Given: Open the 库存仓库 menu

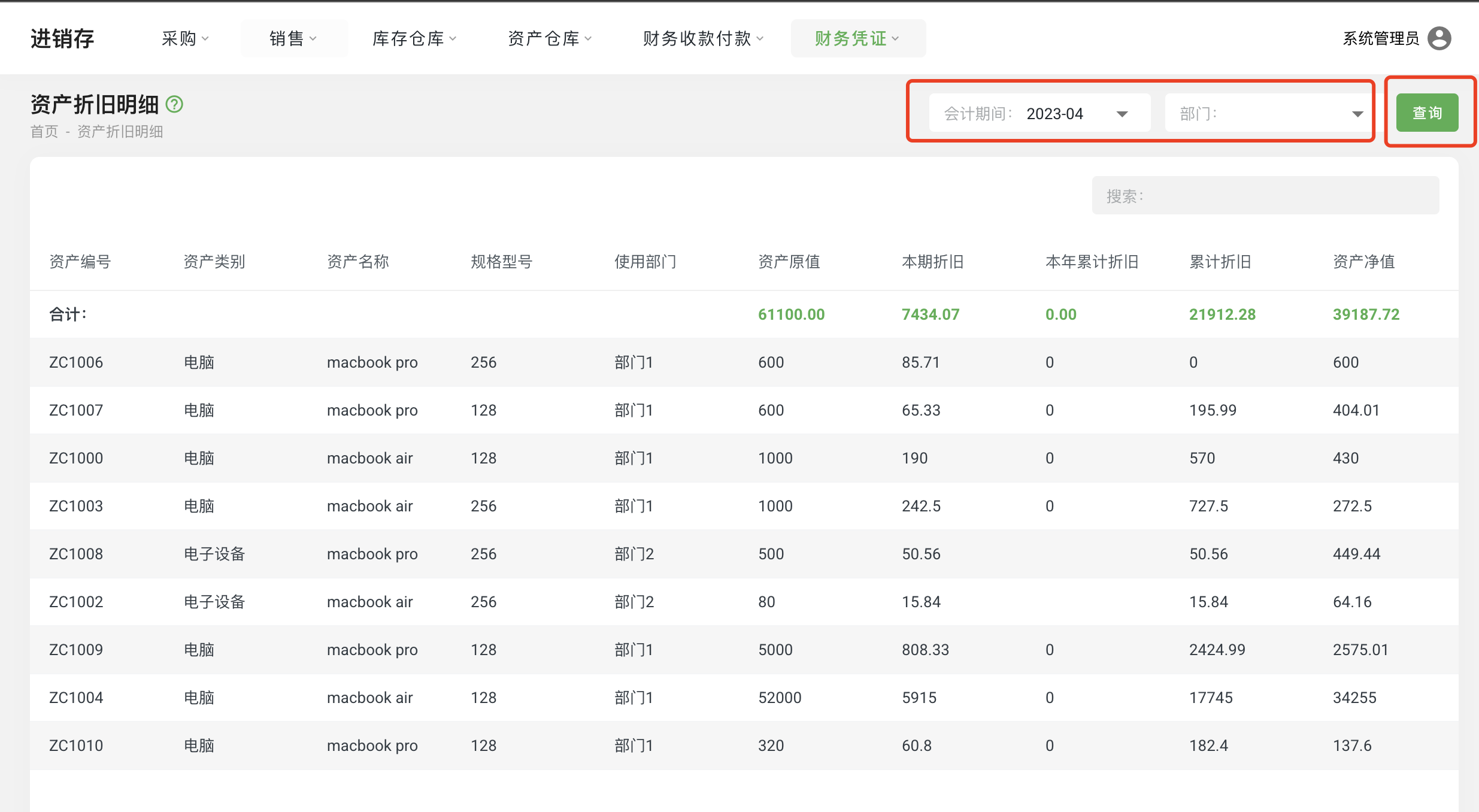Looking at the screenshot, I should 414,38.
